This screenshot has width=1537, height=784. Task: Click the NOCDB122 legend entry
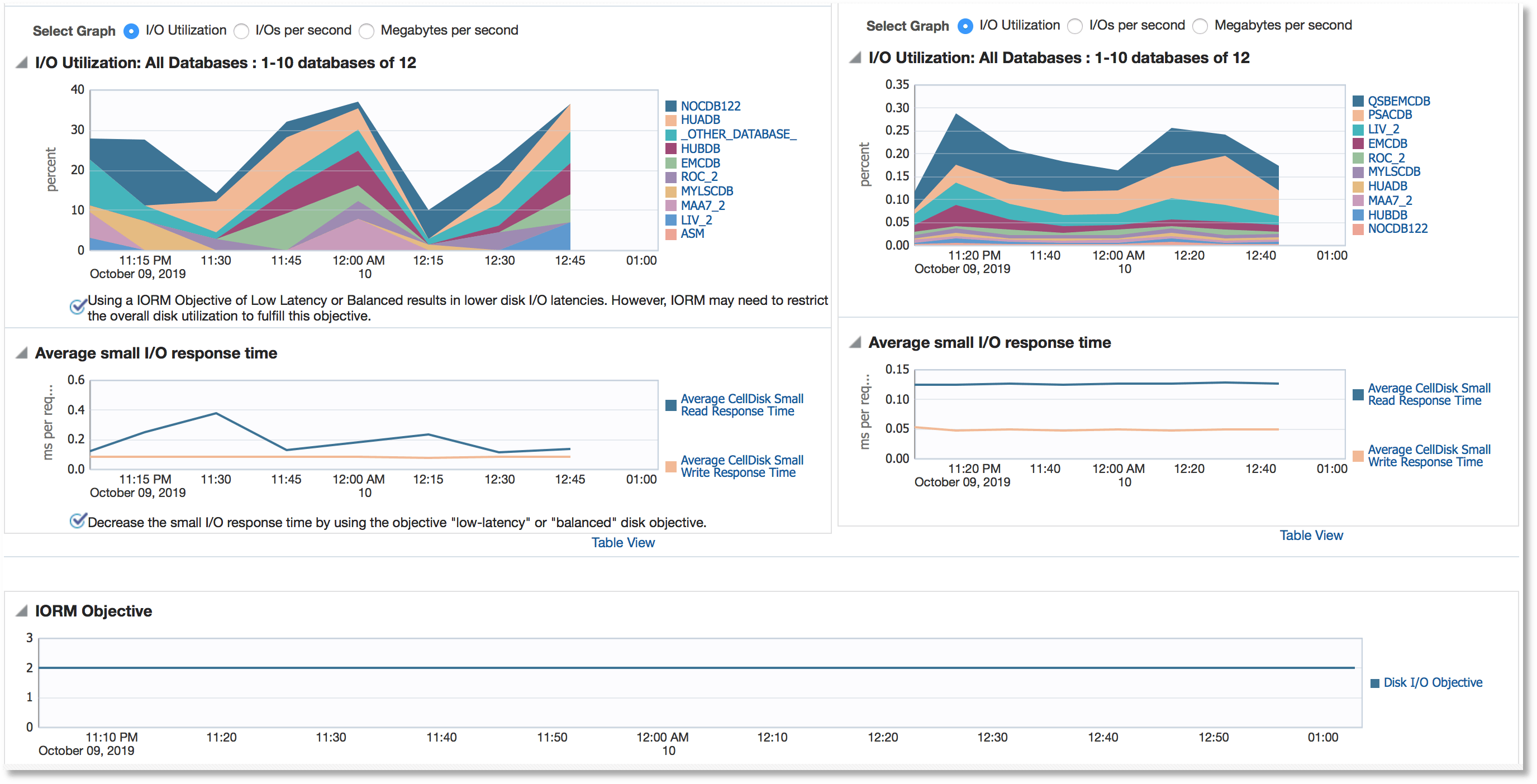pyautogui.click(x=710, y=106)
